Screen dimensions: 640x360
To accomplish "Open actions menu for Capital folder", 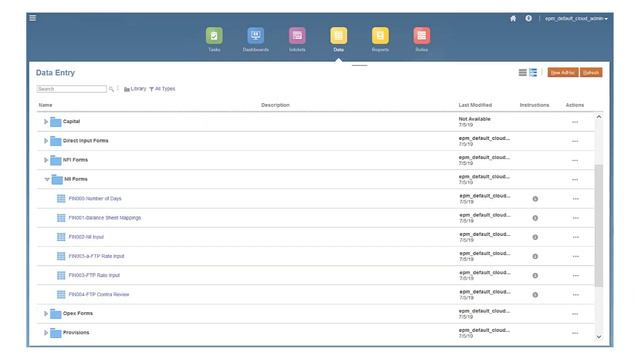I will [575, 122].
